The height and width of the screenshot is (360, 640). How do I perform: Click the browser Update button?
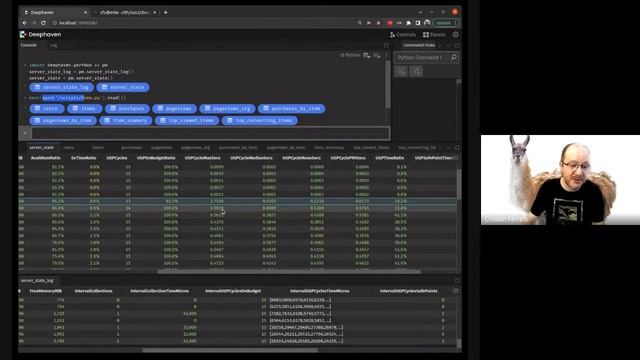pos(445,23)
